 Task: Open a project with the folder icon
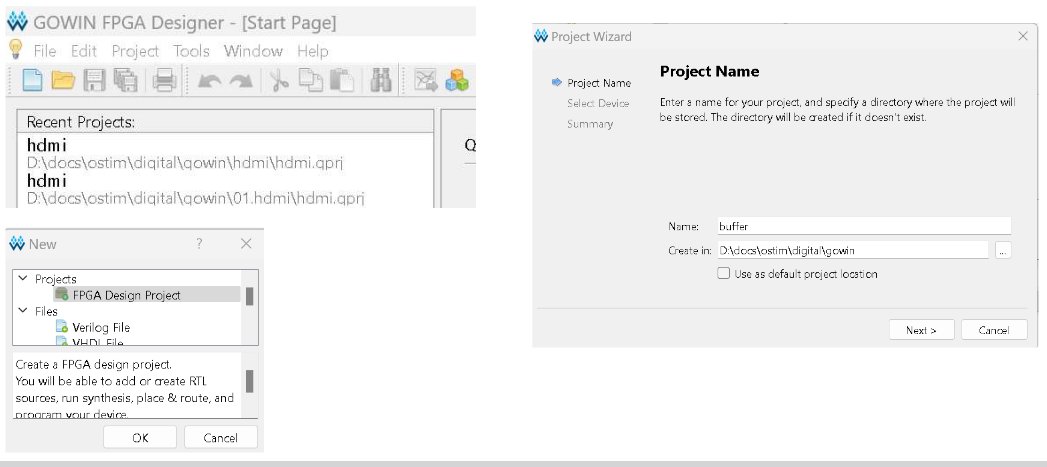[63, 80]
